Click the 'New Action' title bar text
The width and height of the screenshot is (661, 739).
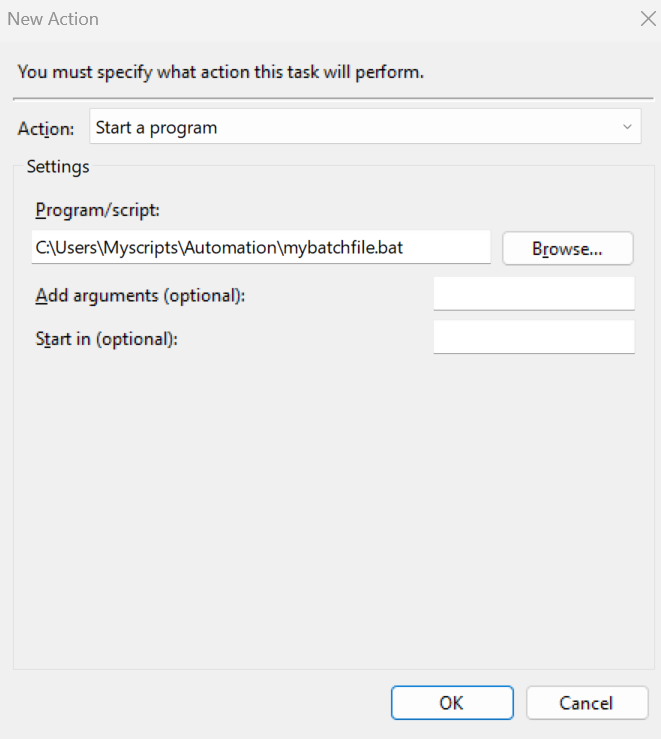click(x=53, y=19)
